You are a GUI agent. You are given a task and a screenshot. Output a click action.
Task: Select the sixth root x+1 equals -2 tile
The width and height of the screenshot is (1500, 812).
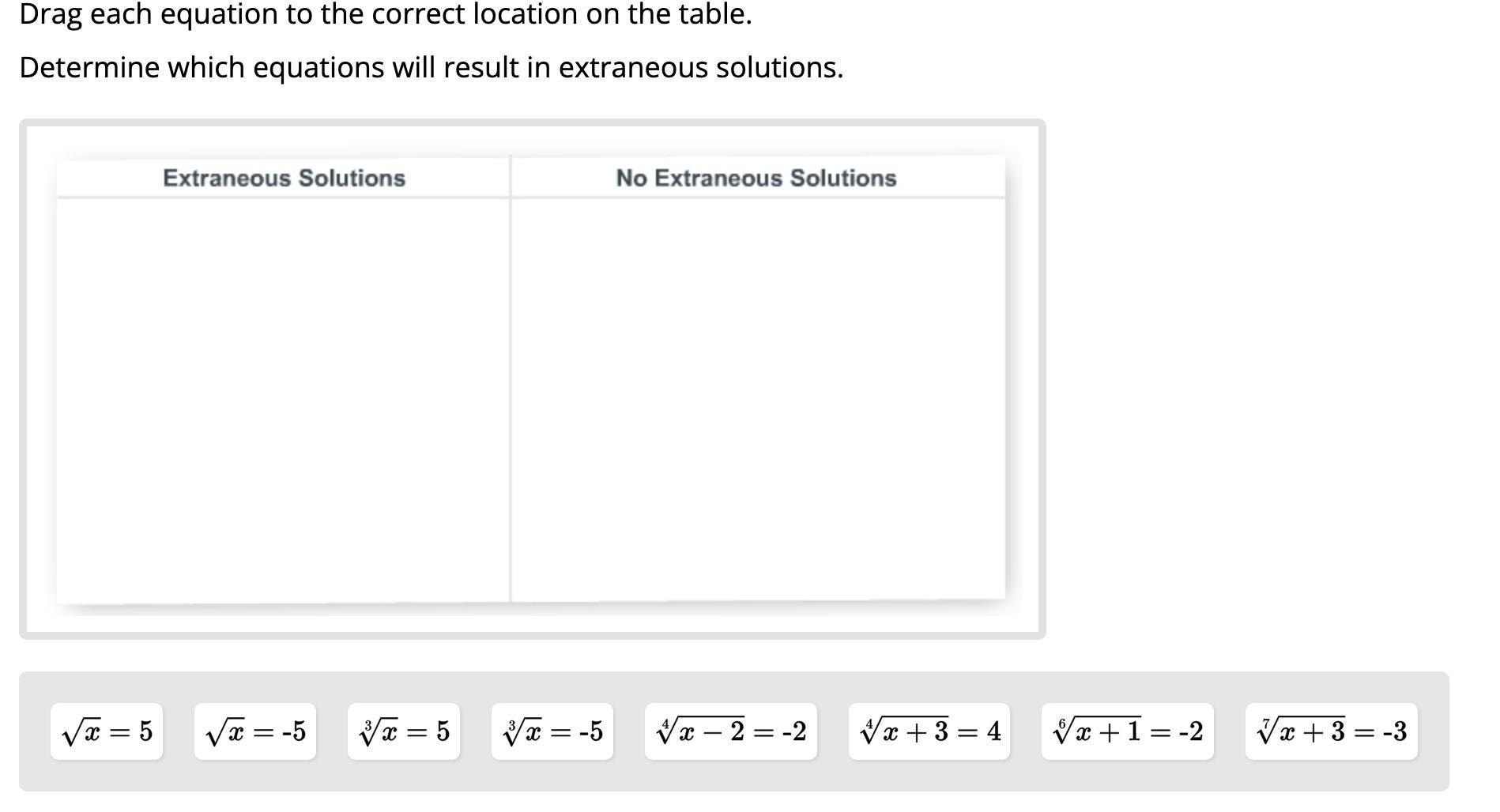click(x=1127, y=731)
